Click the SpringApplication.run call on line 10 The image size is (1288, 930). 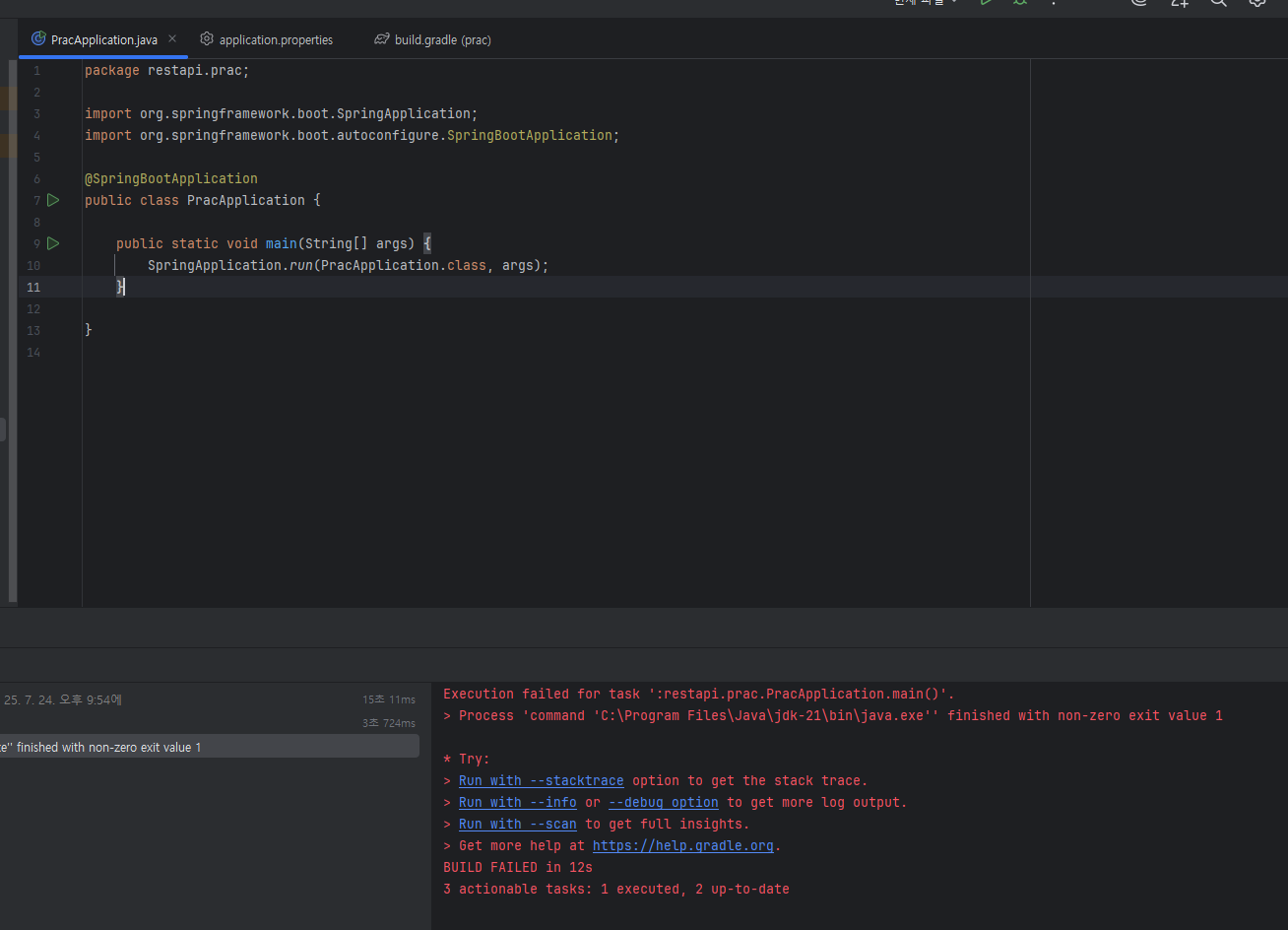349,265
